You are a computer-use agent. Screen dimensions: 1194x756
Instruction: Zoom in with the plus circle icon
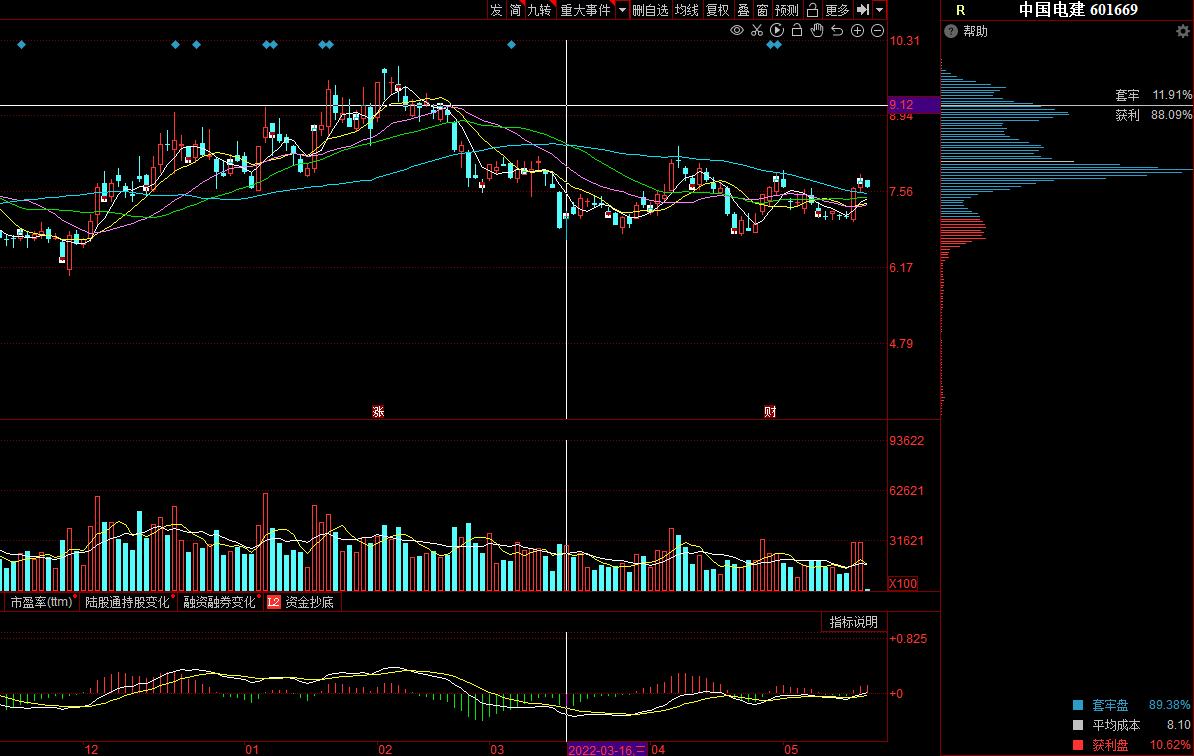[x=857, y=31]
